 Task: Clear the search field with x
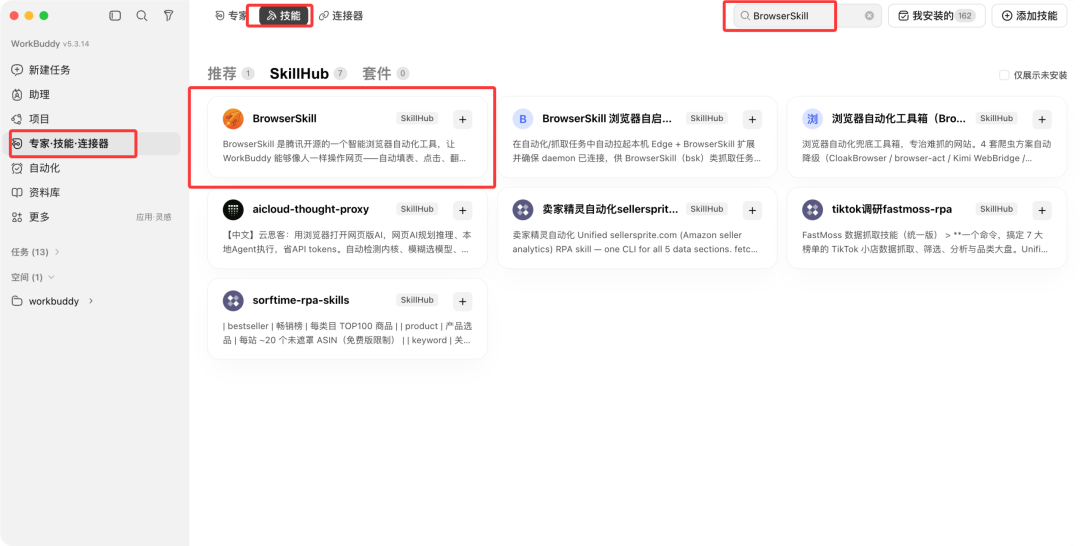pos(869,16)
